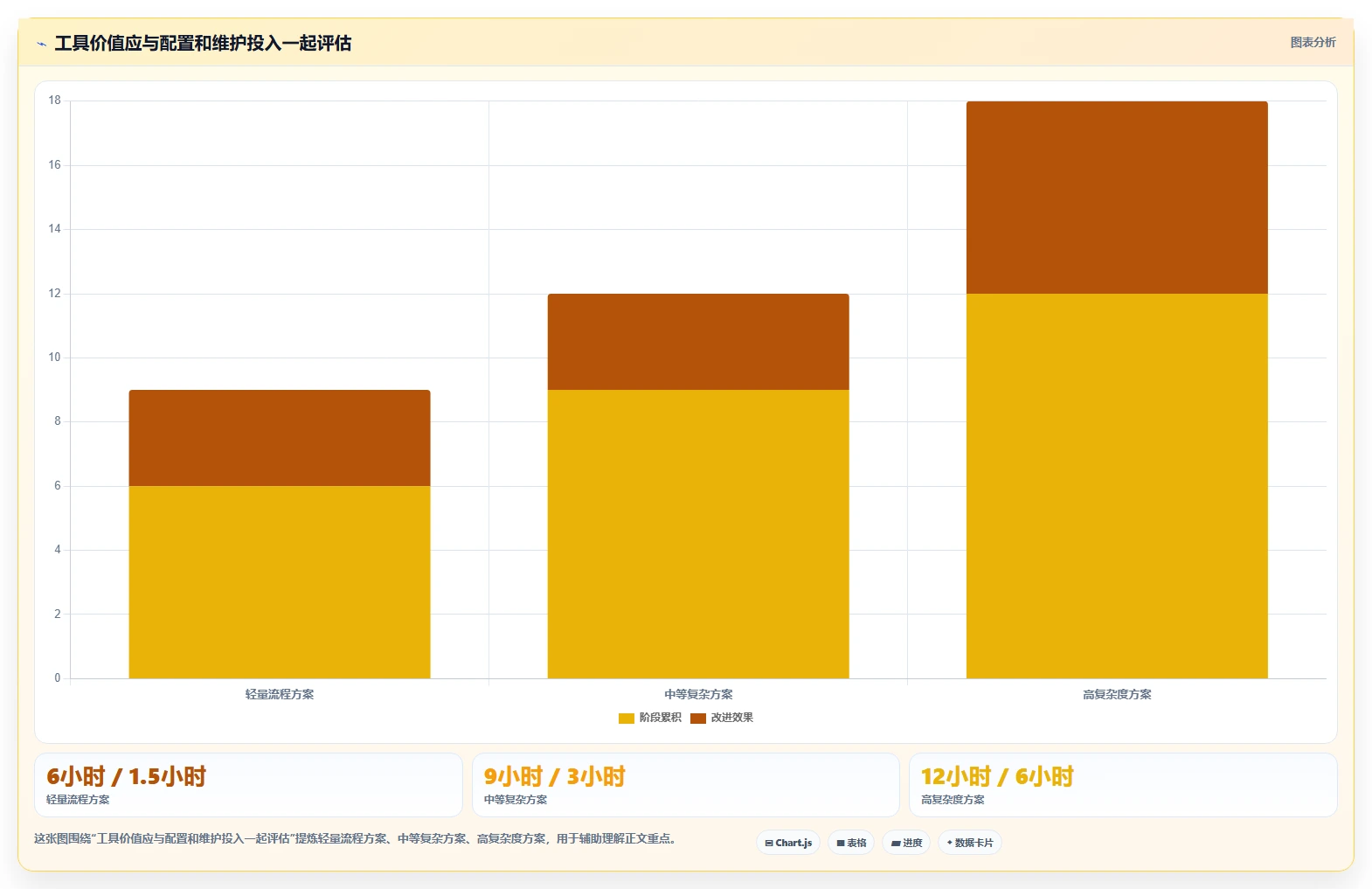
Task: Click the 轻量流程方案 x-axis label
Action: pyautogui.click(x=280, y=694)
